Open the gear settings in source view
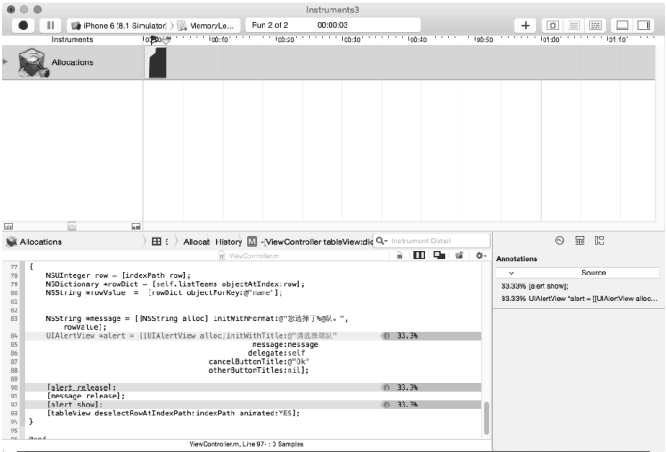666x452 pixels. [x=479, y=256]
